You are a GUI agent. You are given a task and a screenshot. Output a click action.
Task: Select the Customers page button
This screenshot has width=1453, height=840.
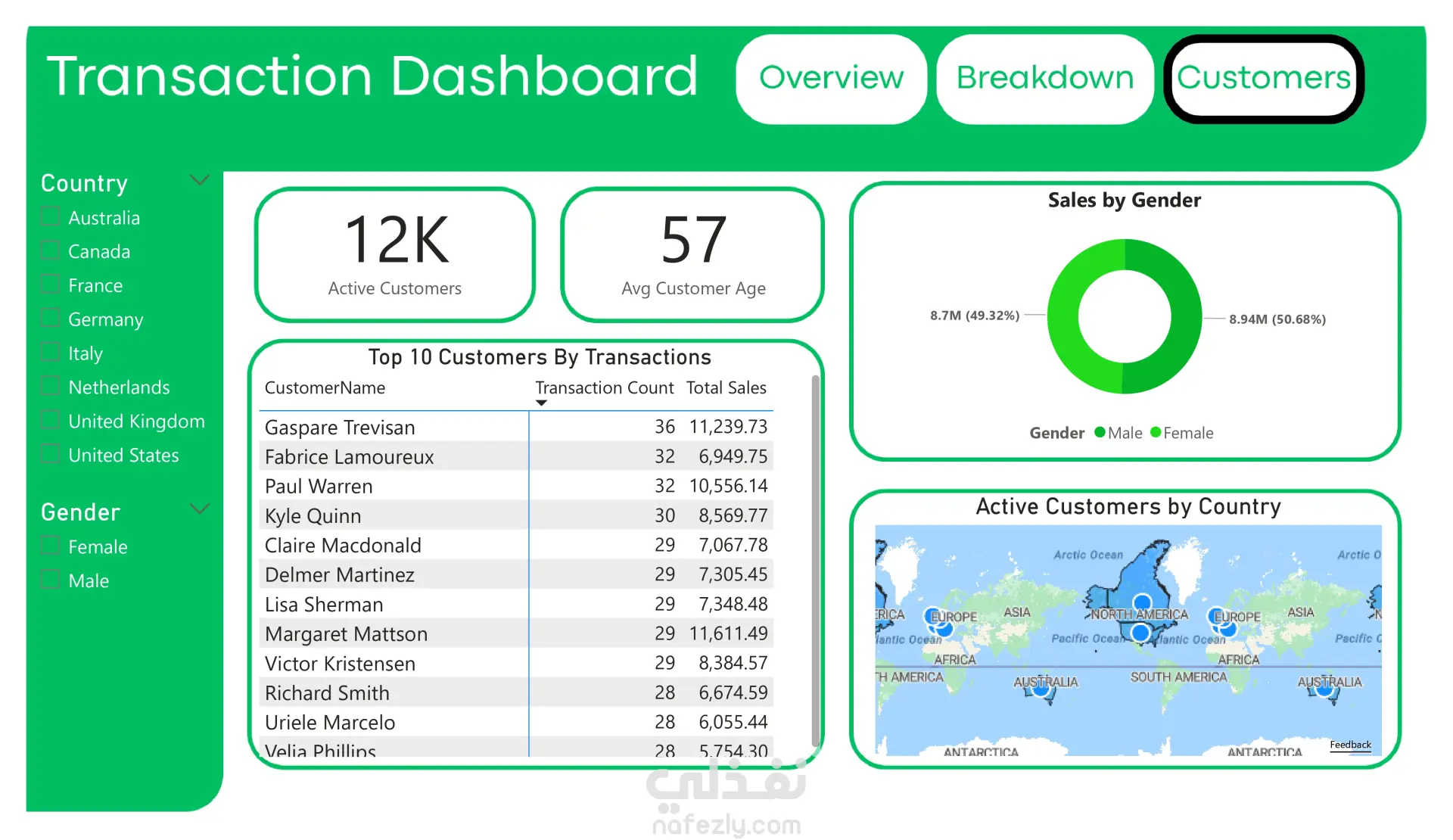[x=1263, y=78]
